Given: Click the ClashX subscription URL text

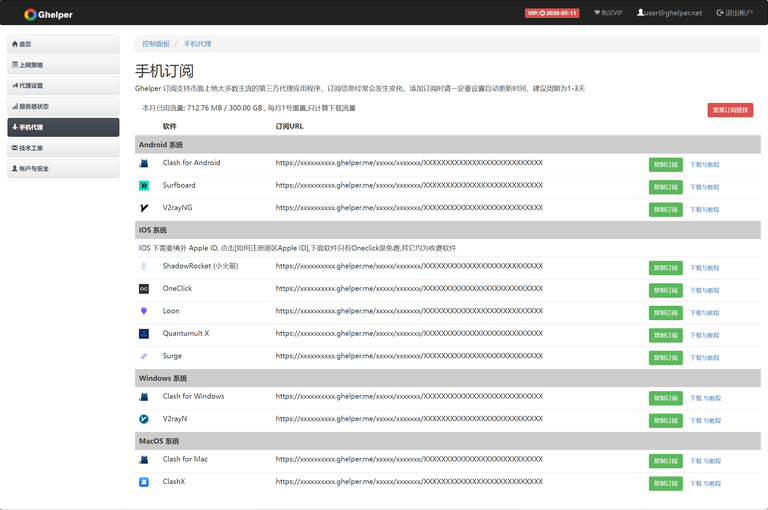Looking at the screenshot, I should point(409,482).
